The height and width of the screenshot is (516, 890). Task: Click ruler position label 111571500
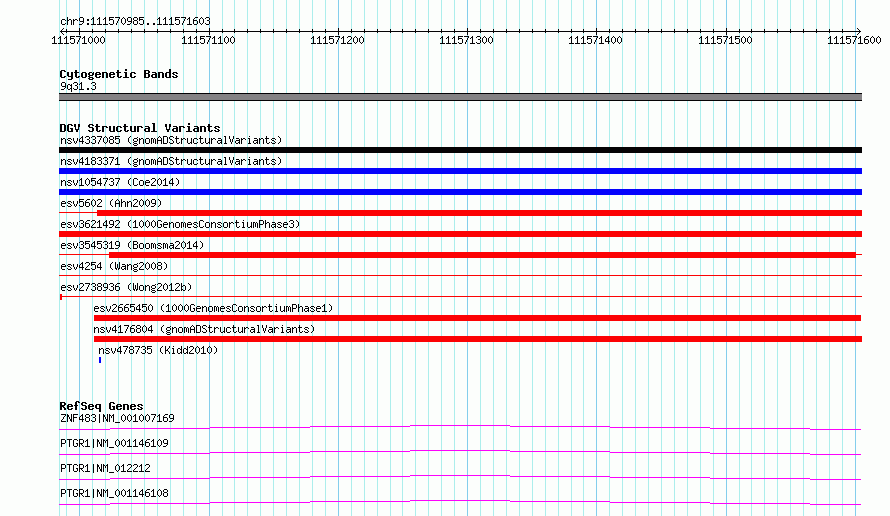coord(725,40)
